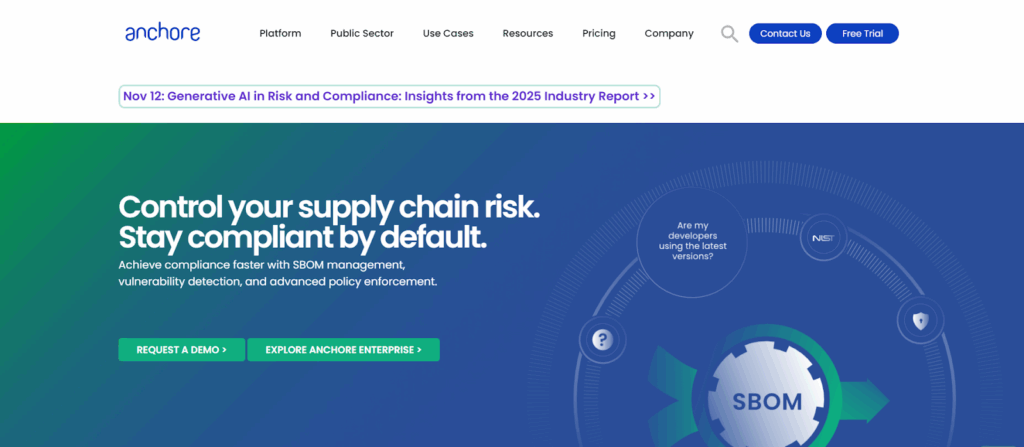Click the shield icon in the graphic
Screen dimensions: 1024x447
[920, 321]
